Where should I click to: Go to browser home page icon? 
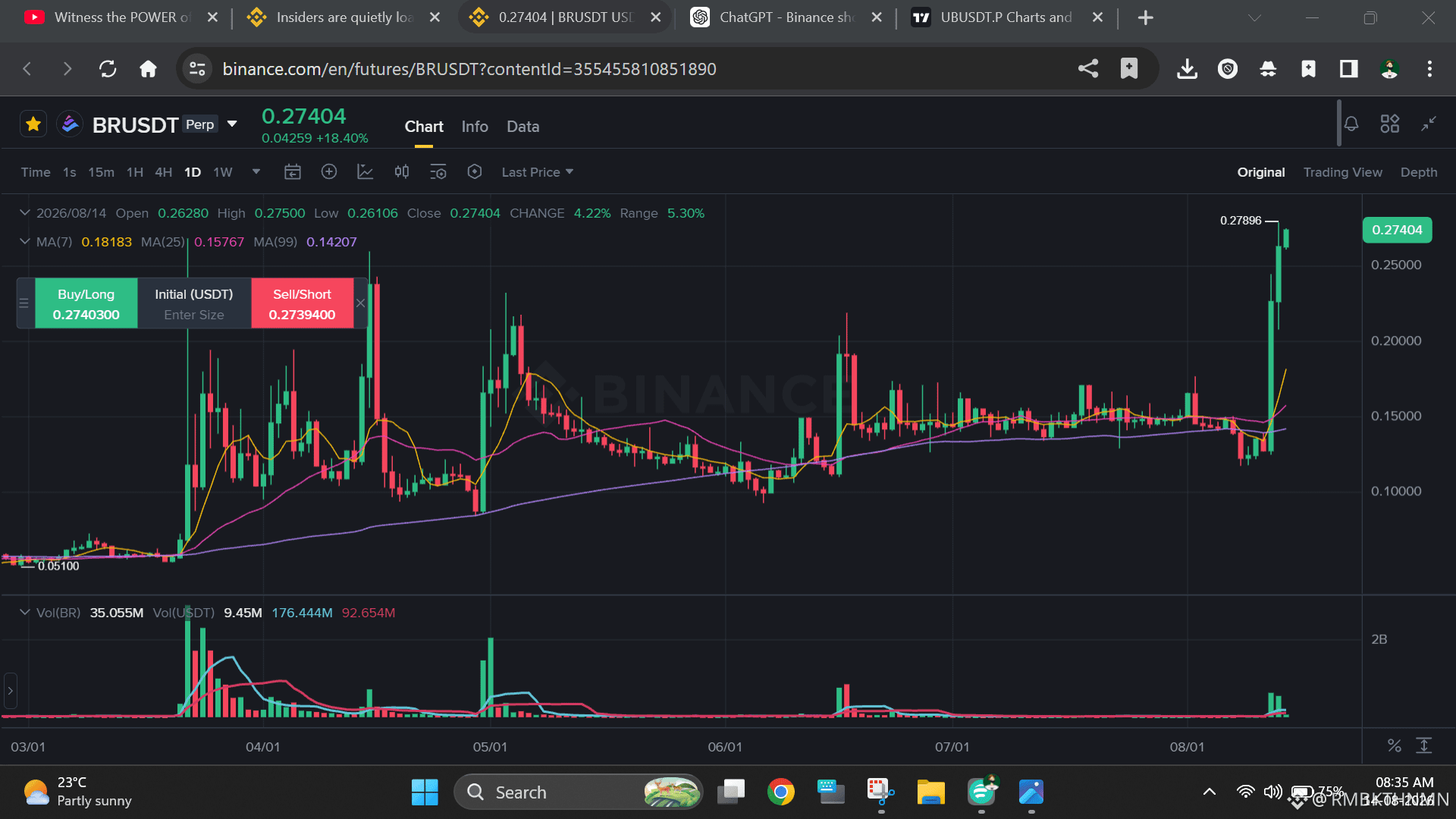(x=148, y=69)
